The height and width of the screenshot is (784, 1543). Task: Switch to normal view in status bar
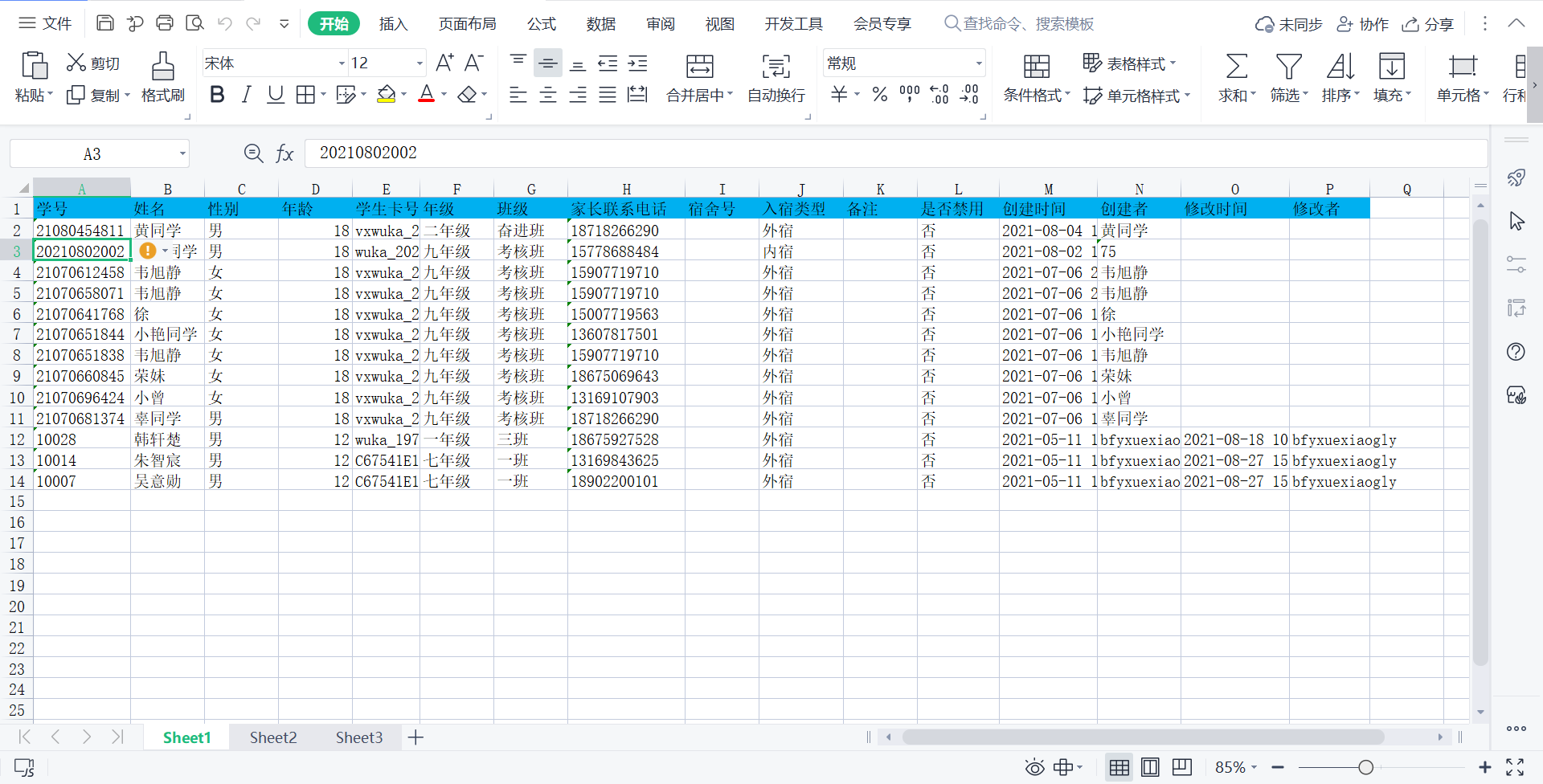[1119, 767]
